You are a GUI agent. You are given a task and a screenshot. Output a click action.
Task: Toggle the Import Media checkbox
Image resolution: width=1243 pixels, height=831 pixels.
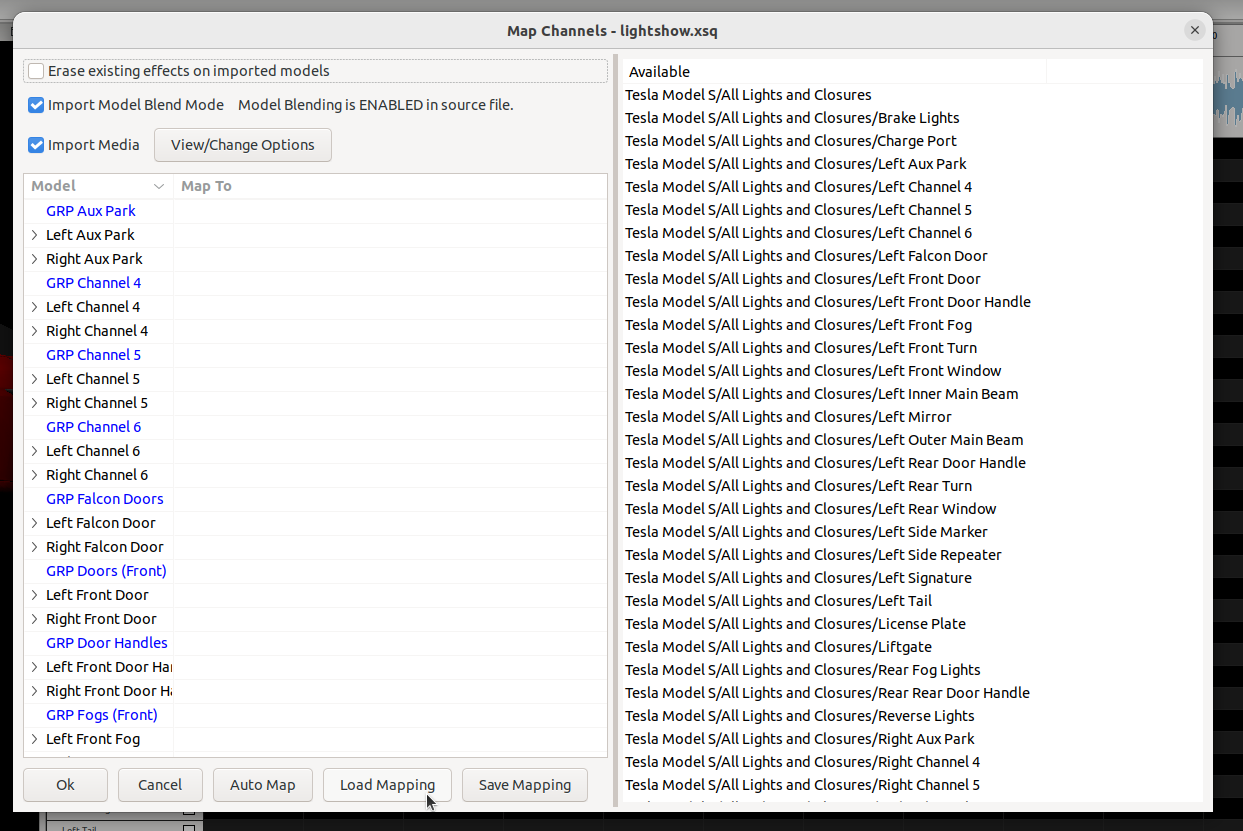point(37,145)
